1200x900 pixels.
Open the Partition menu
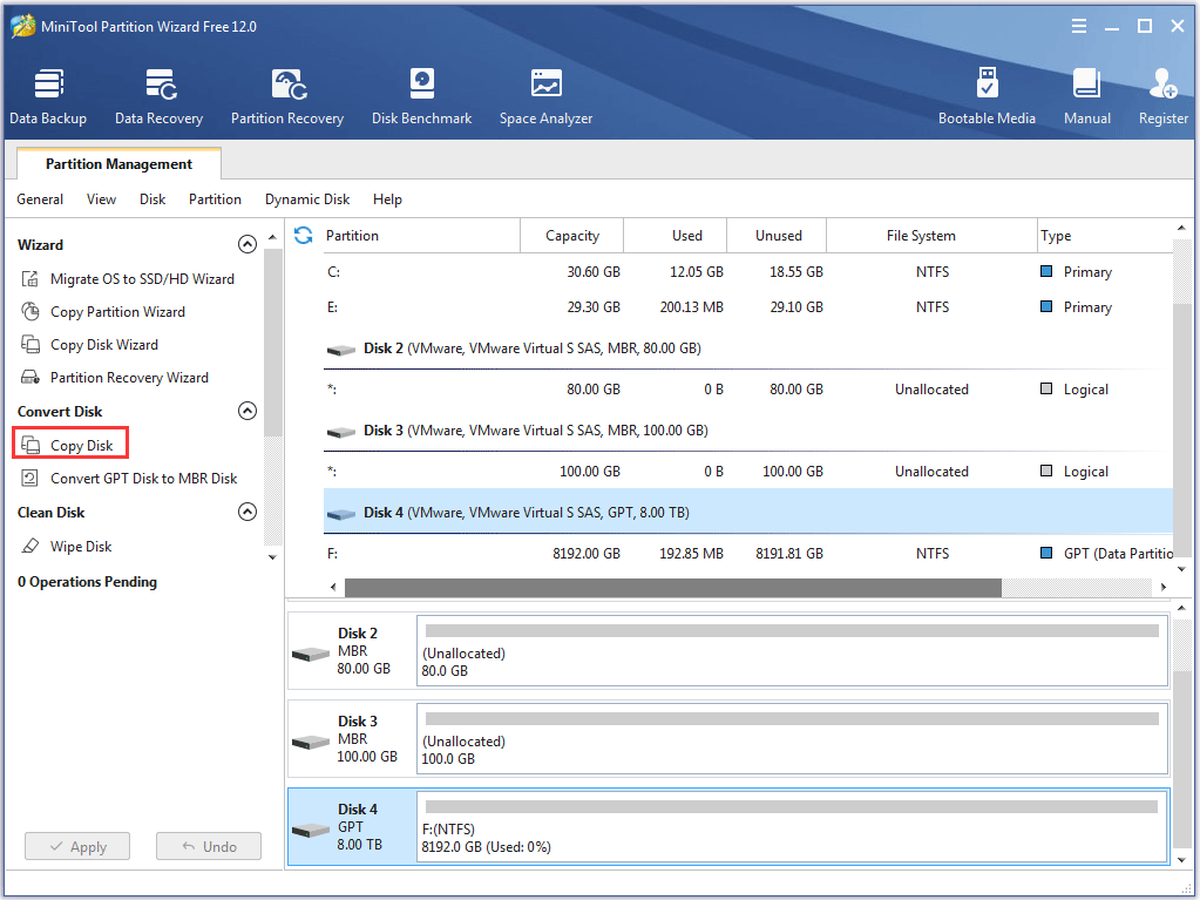click(x=215, y=199)
